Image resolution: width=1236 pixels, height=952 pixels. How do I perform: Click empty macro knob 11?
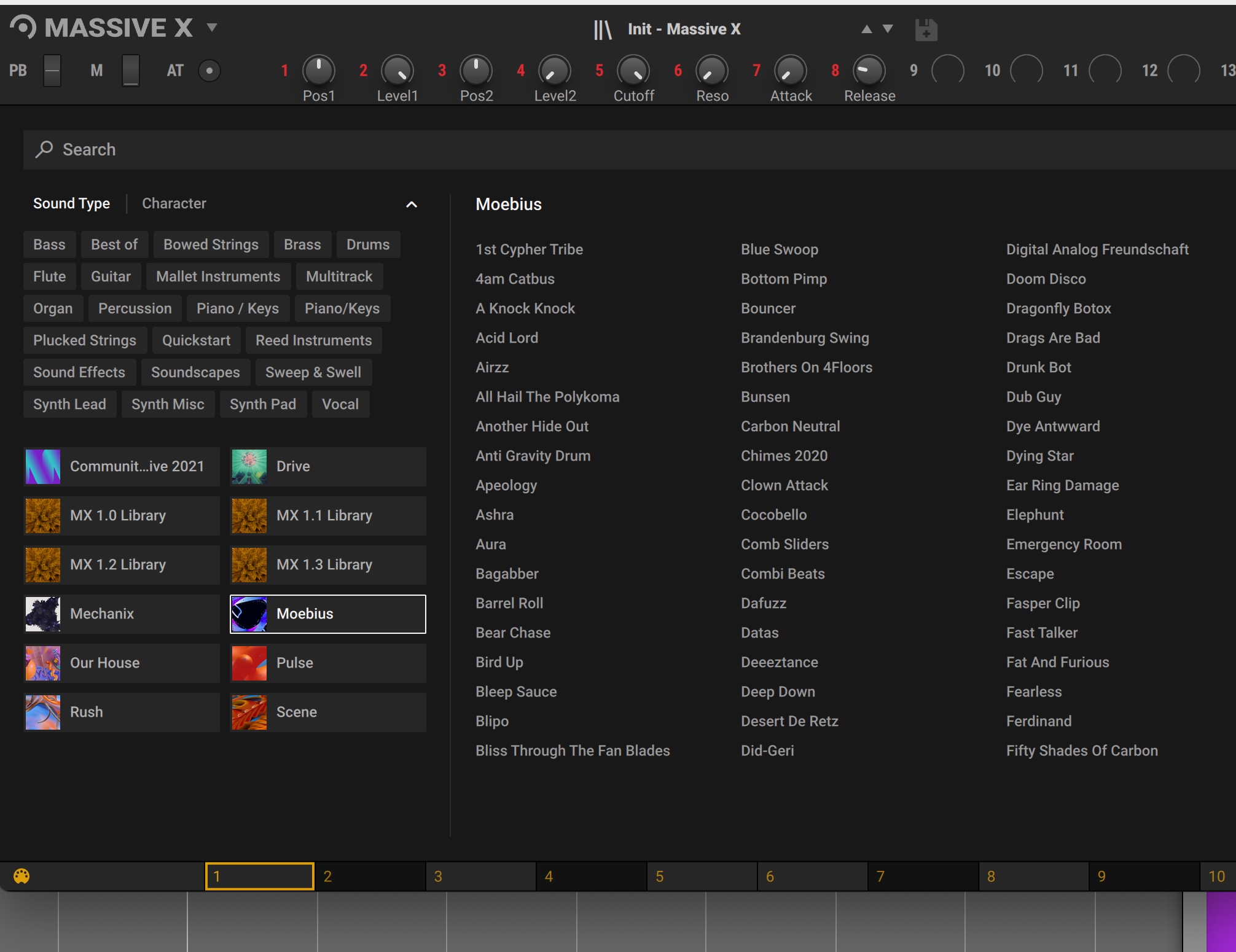(x=1105, y=71)
